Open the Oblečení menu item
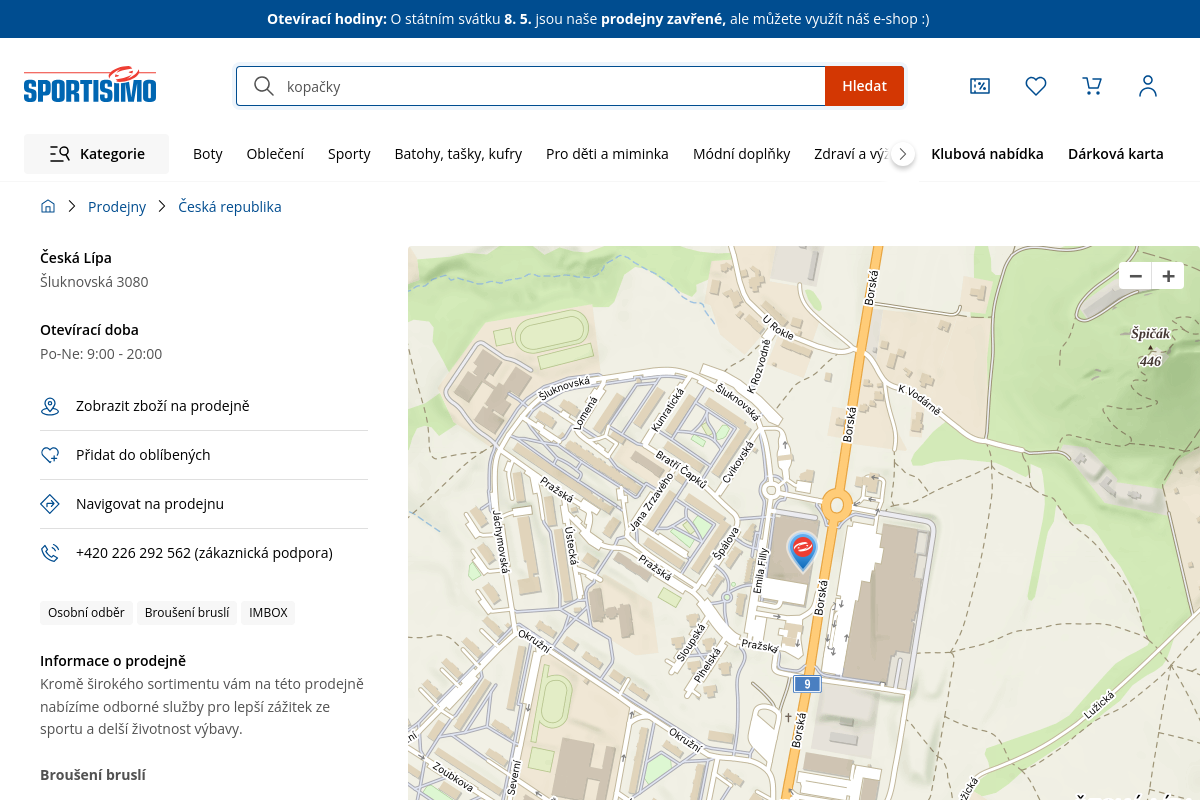Screen dimensions: 1200x800 [x=275, y=154]
